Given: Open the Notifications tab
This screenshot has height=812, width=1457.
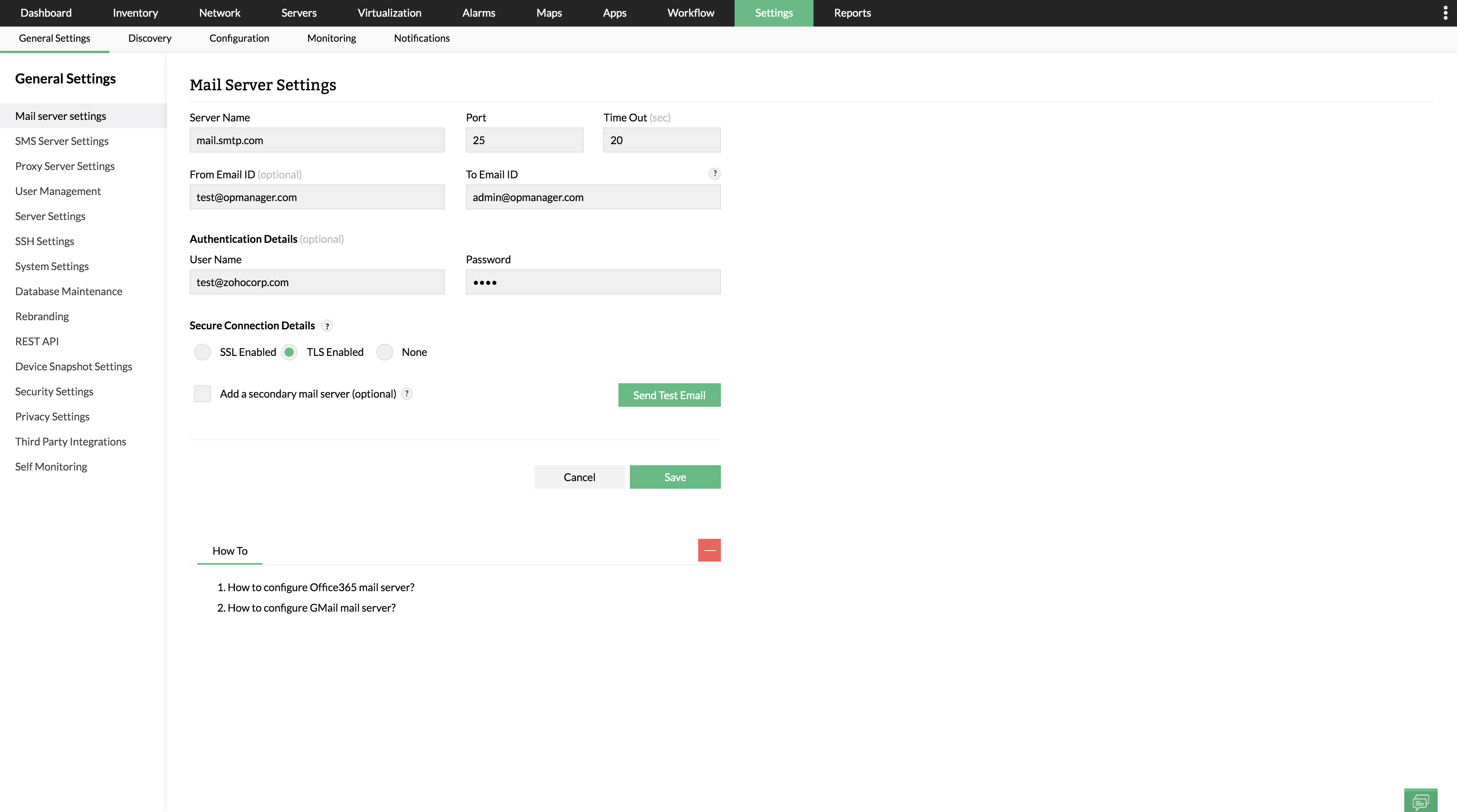Looking at the screenshot, I should (x=422, y=38).
